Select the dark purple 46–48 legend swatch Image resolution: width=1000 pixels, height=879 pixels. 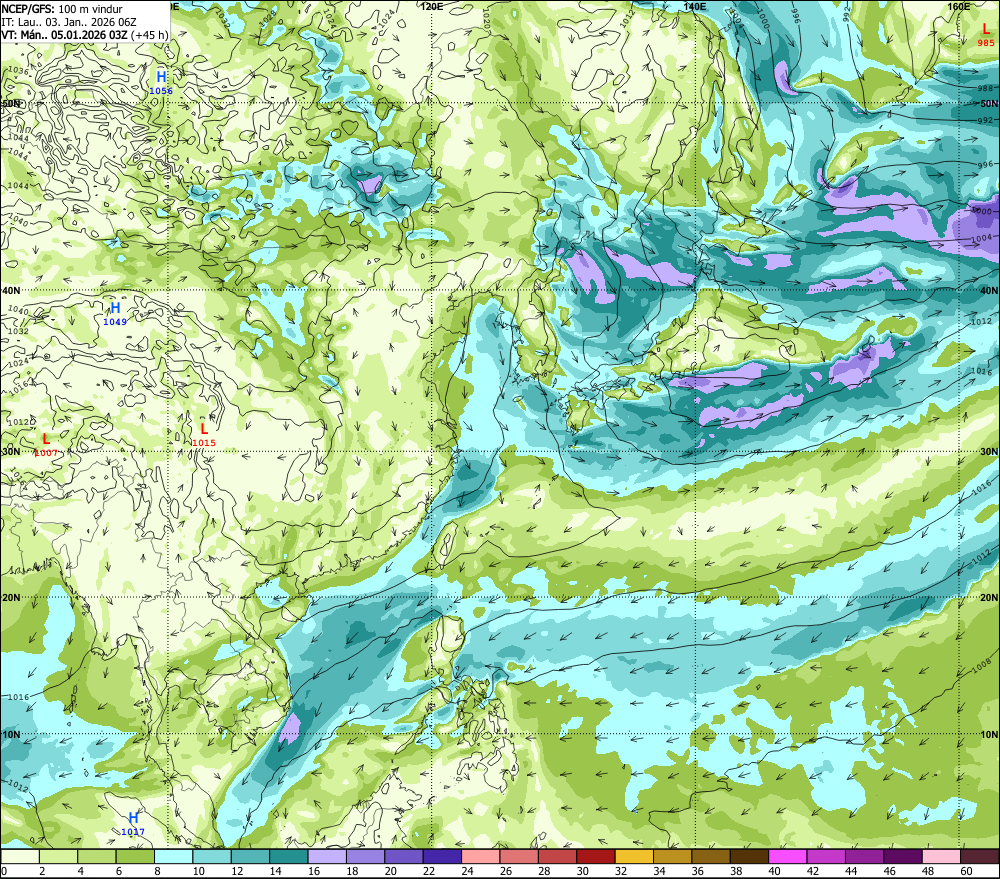(x=902, y=857)
